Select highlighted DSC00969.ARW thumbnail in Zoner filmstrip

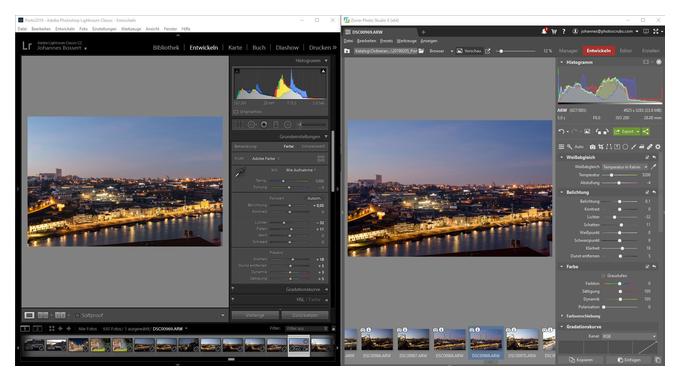coord(486,342)
